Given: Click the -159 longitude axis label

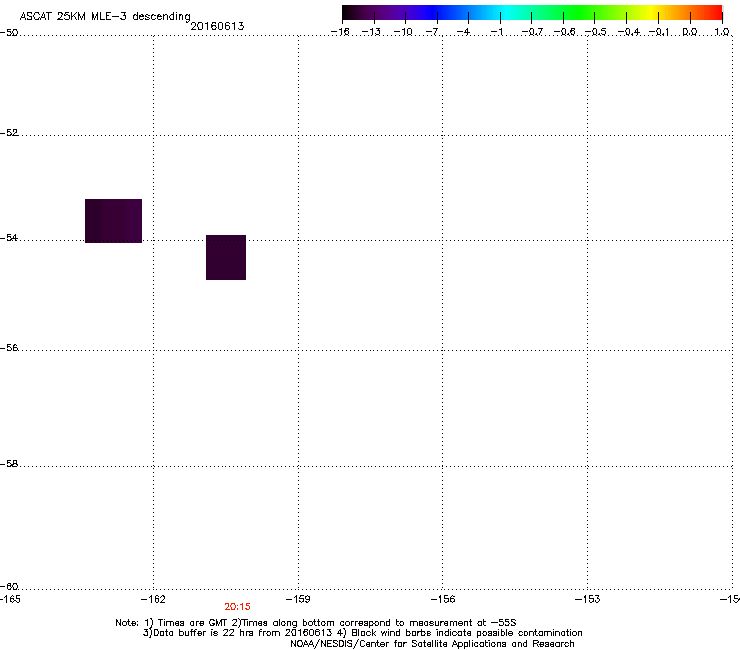Looking at the screenshot, I should coord(298,599).
